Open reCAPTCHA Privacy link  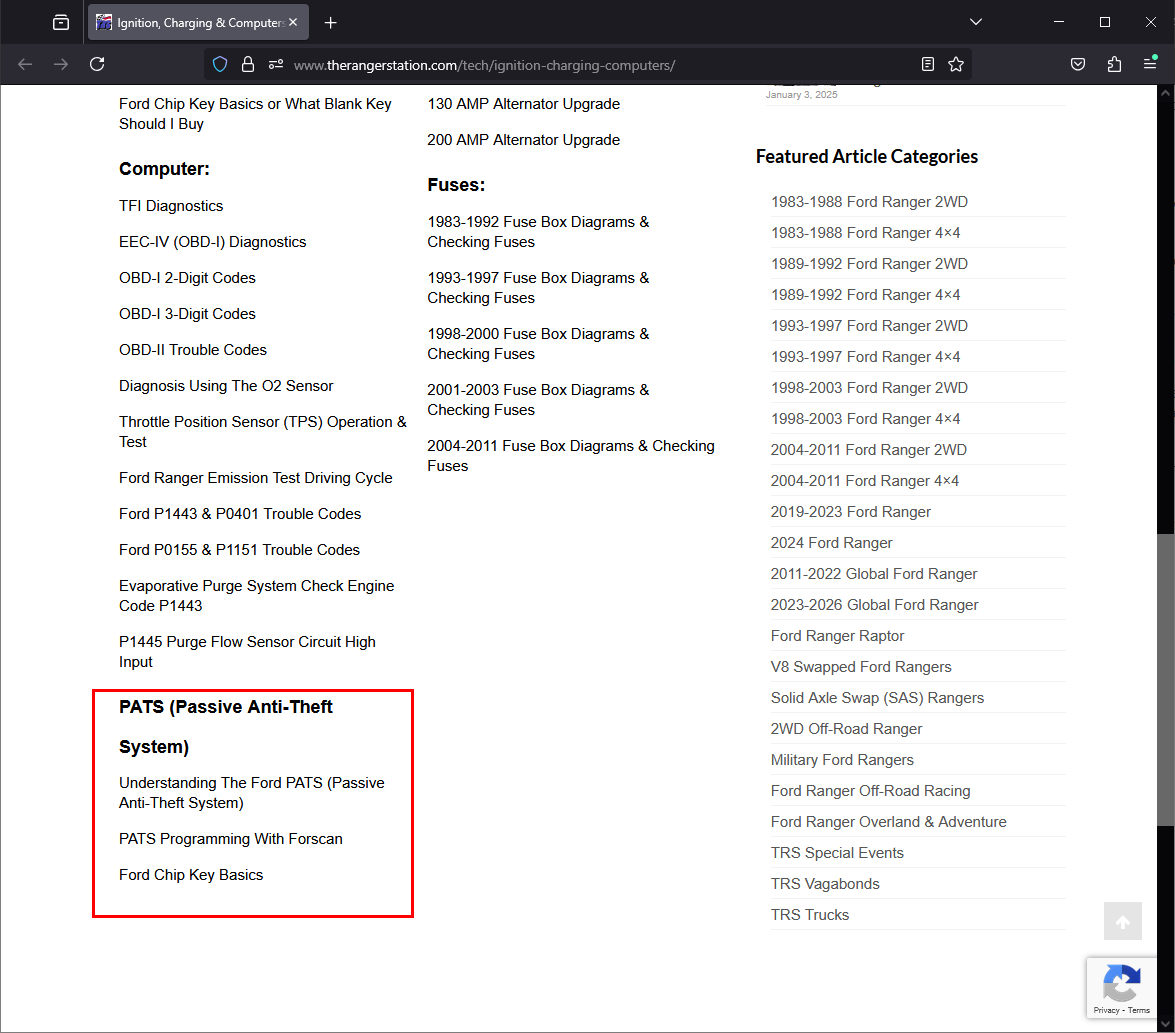point(1106,1011)
